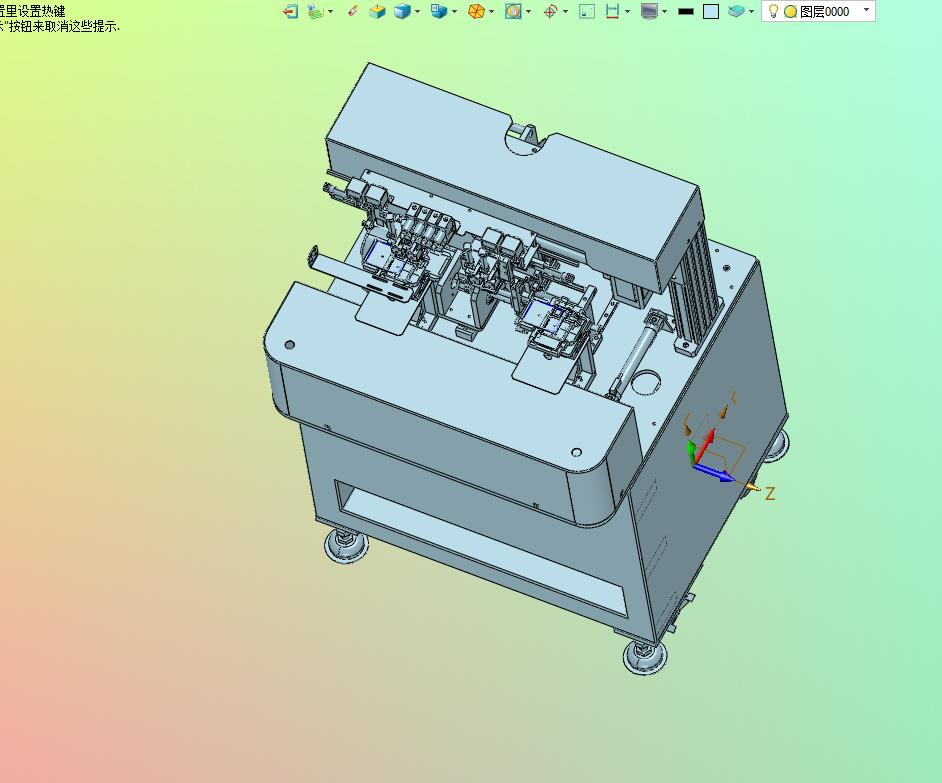Expand the monitor background dropdown arrow
The width and height of the screenshot is (942, 783).
coord(664,11)
